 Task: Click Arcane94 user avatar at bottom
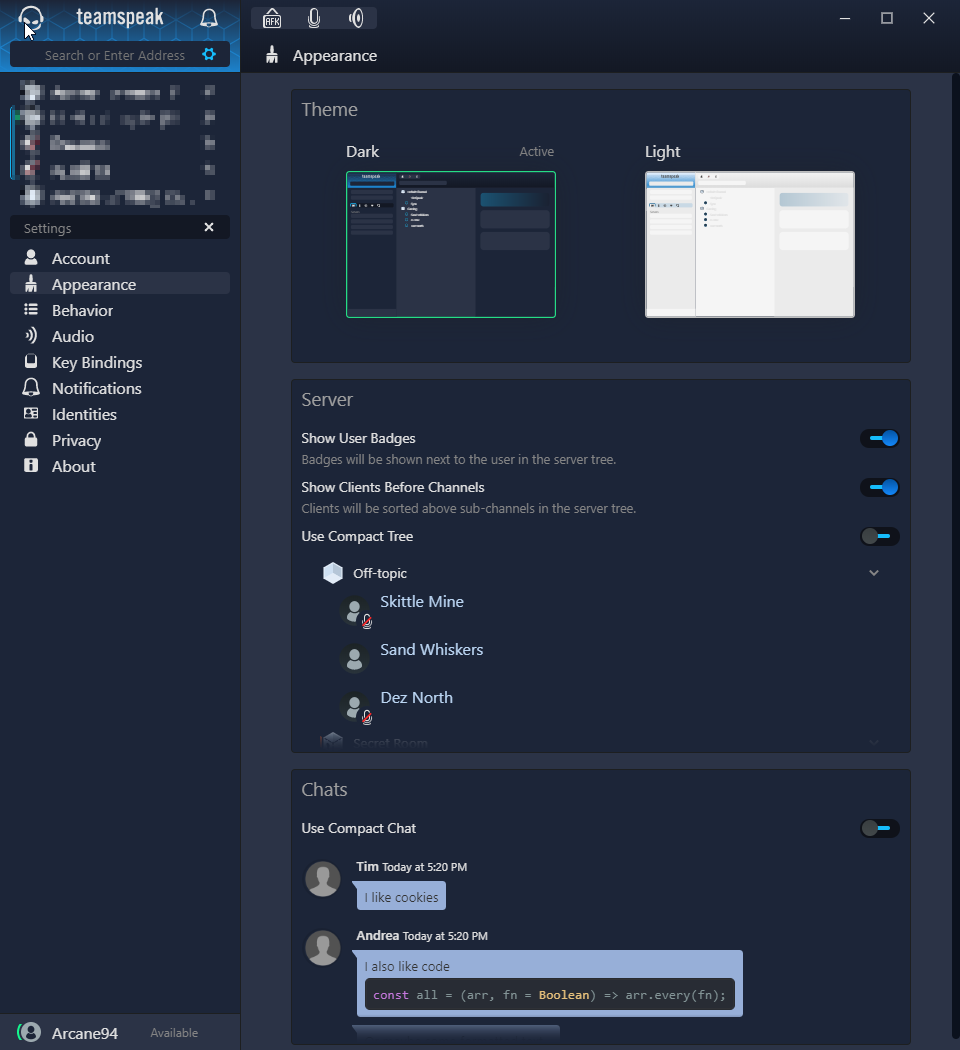[x=31, y=1033]
